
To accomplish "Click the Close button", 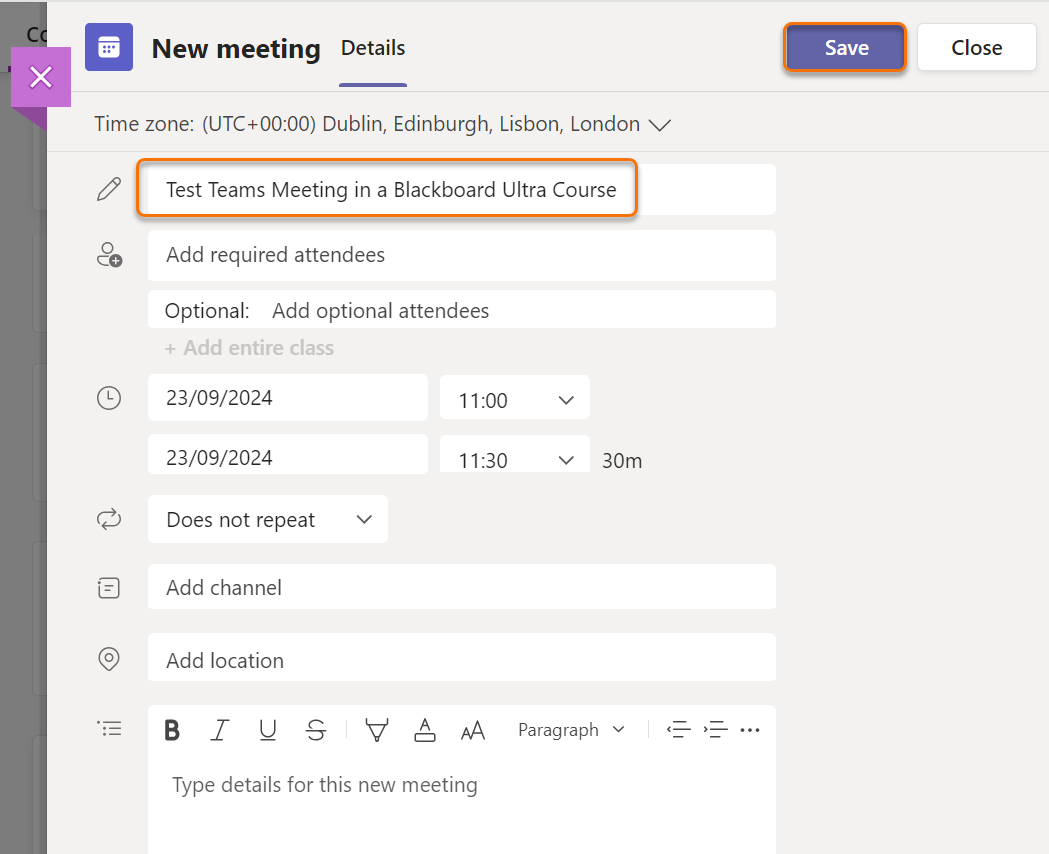I will click(x=976, y=48).
